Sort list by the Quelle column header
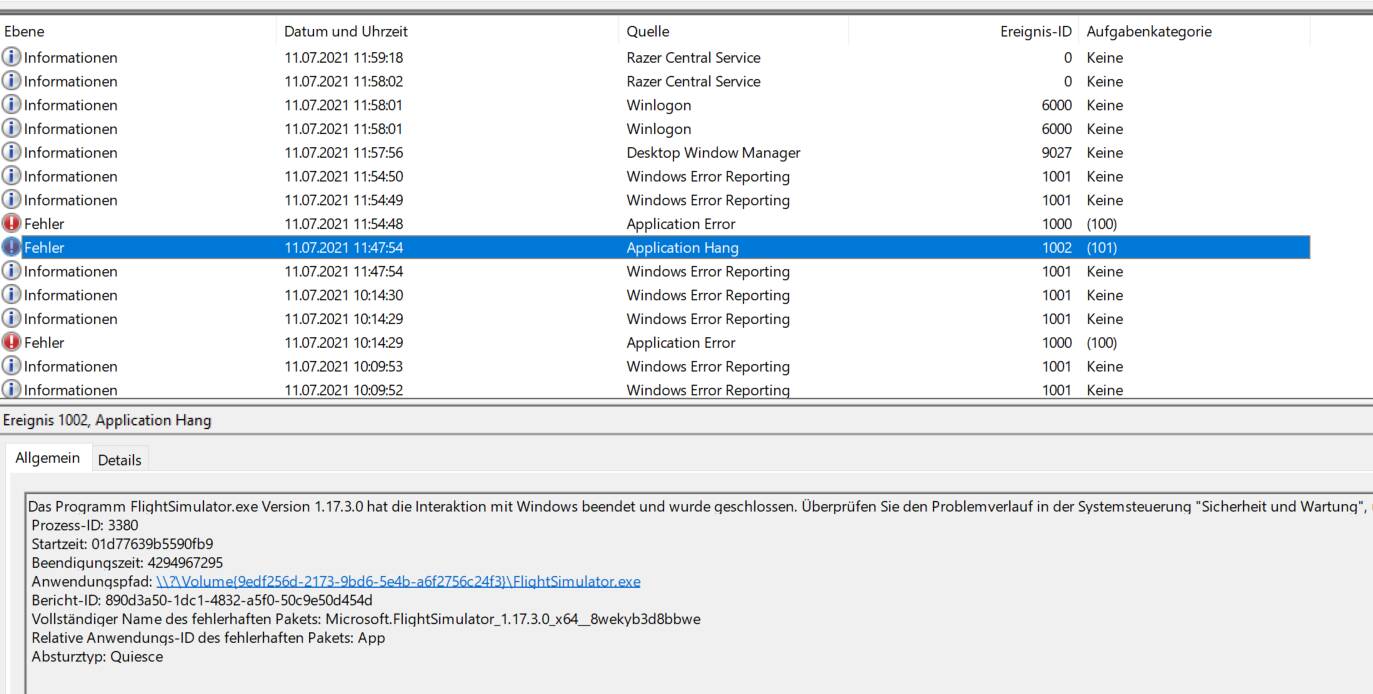 (x=648, y=31)
